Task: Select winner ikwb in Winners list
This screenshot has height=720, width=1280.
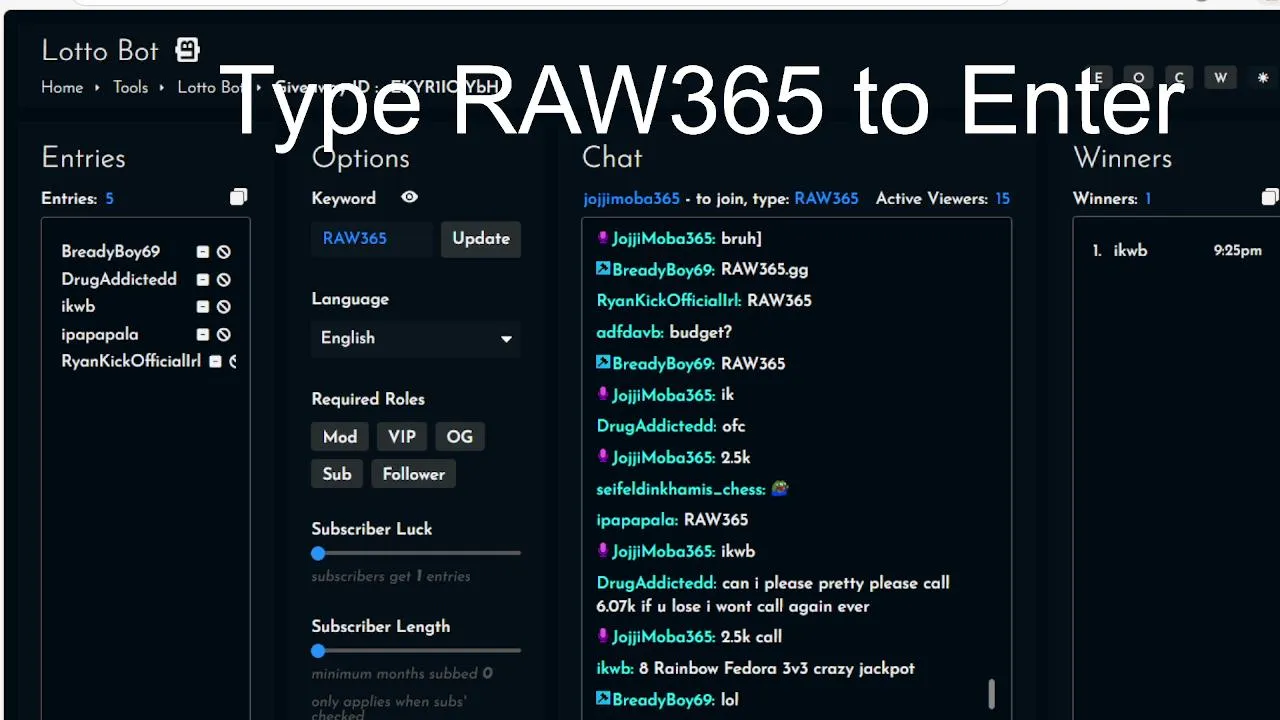Action: [1130, 251]
